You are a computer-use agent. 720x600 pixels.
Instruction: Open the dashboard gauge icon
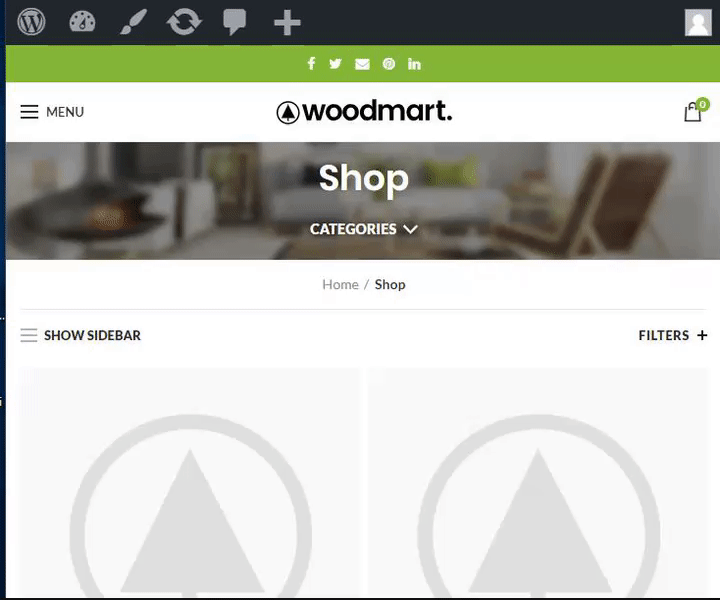click(x=82, y=22)
